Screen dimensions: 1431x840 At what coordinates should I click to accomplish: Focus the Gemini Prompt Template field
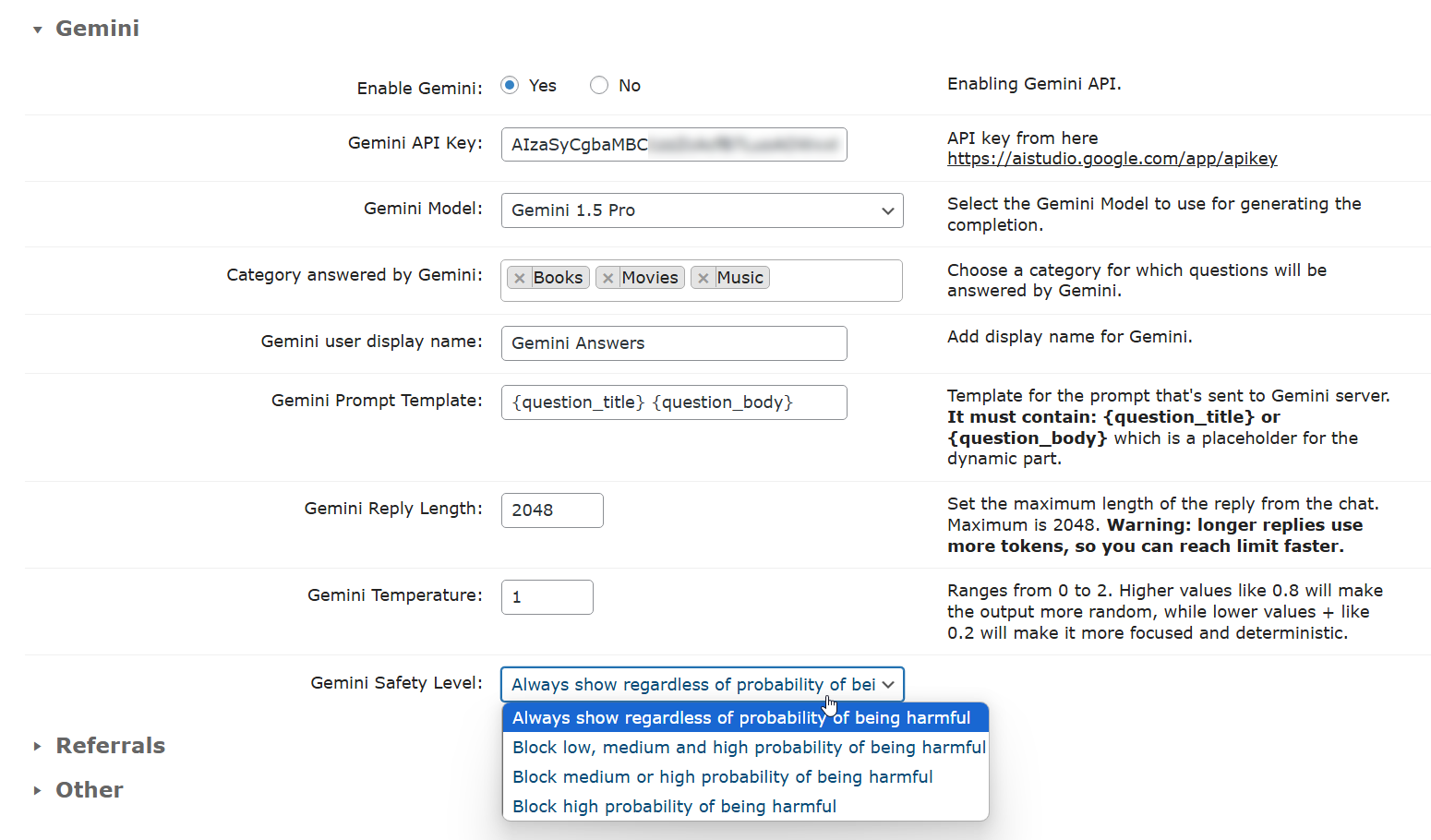click(674, 402)
